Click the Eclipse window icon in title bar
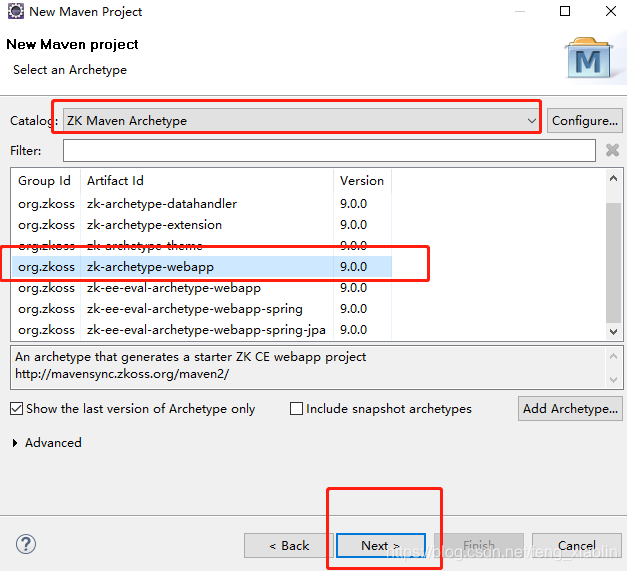The height and width of the screenshot is (571, 627). coord(16,11)
